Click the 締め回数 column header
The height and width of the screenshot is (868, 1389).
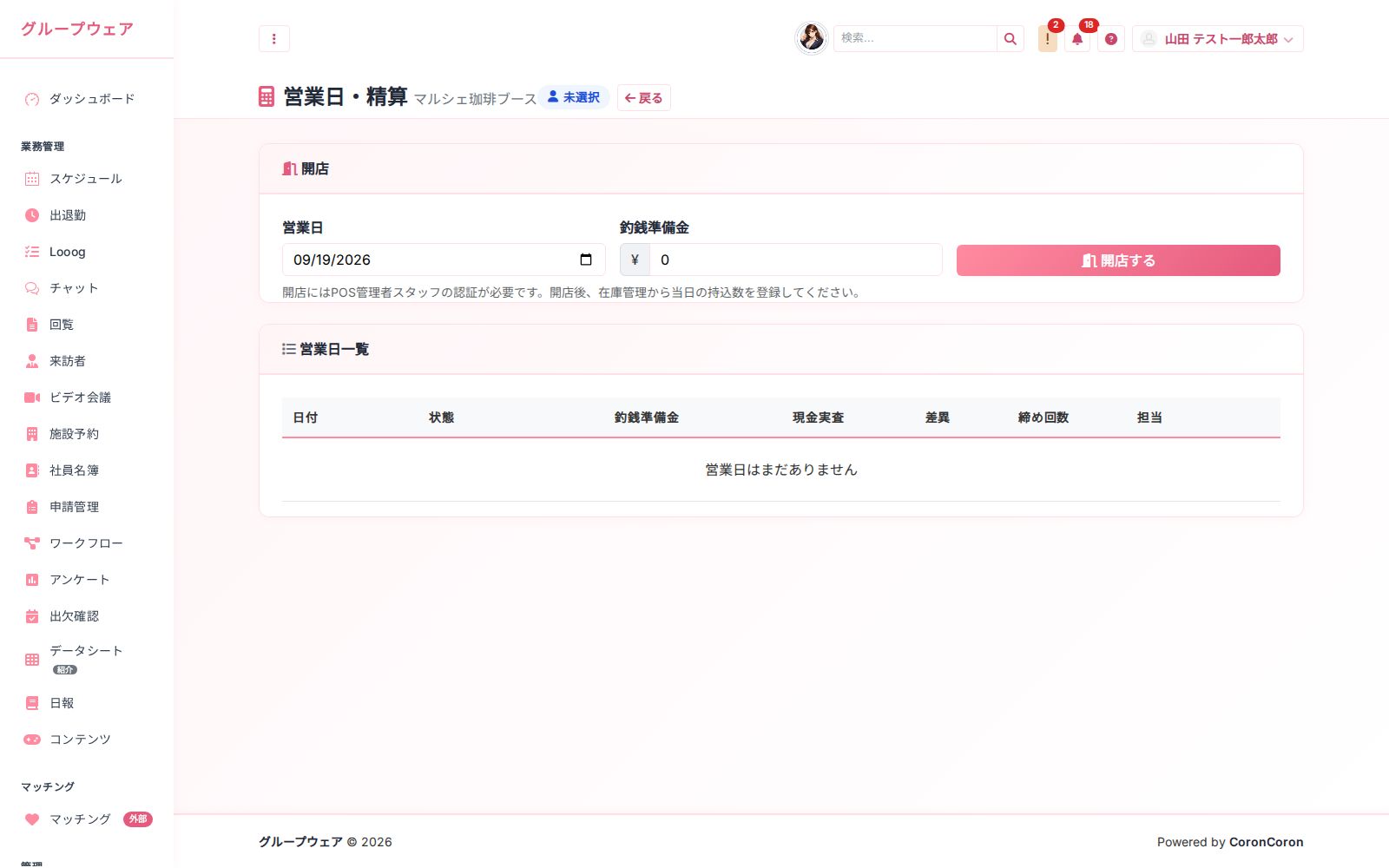pyautogui.click(x=1043, y=418)
